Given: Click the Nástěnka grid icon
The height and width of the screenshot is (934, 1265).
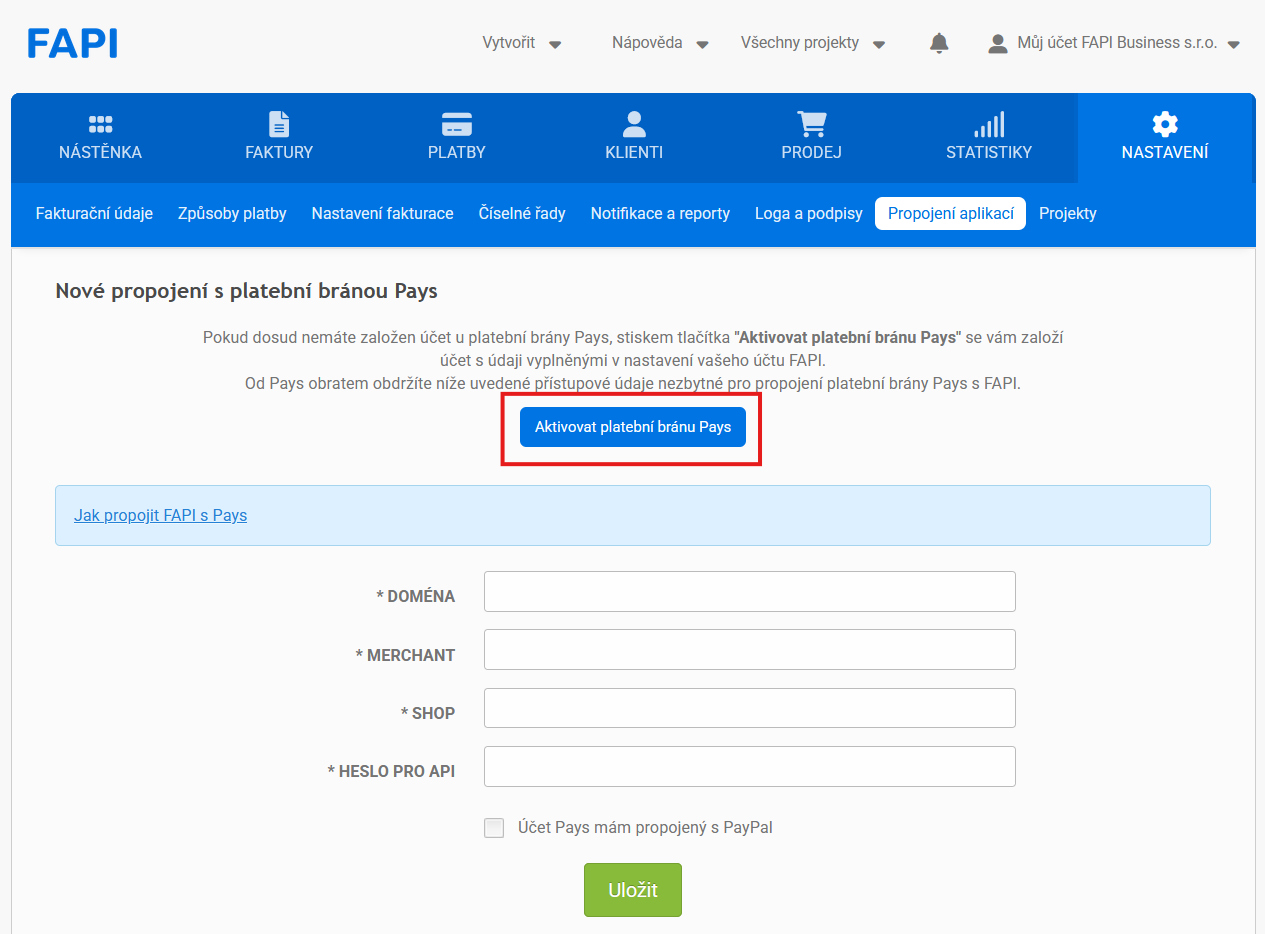Looking at the screenshot, I should [100, 124].
